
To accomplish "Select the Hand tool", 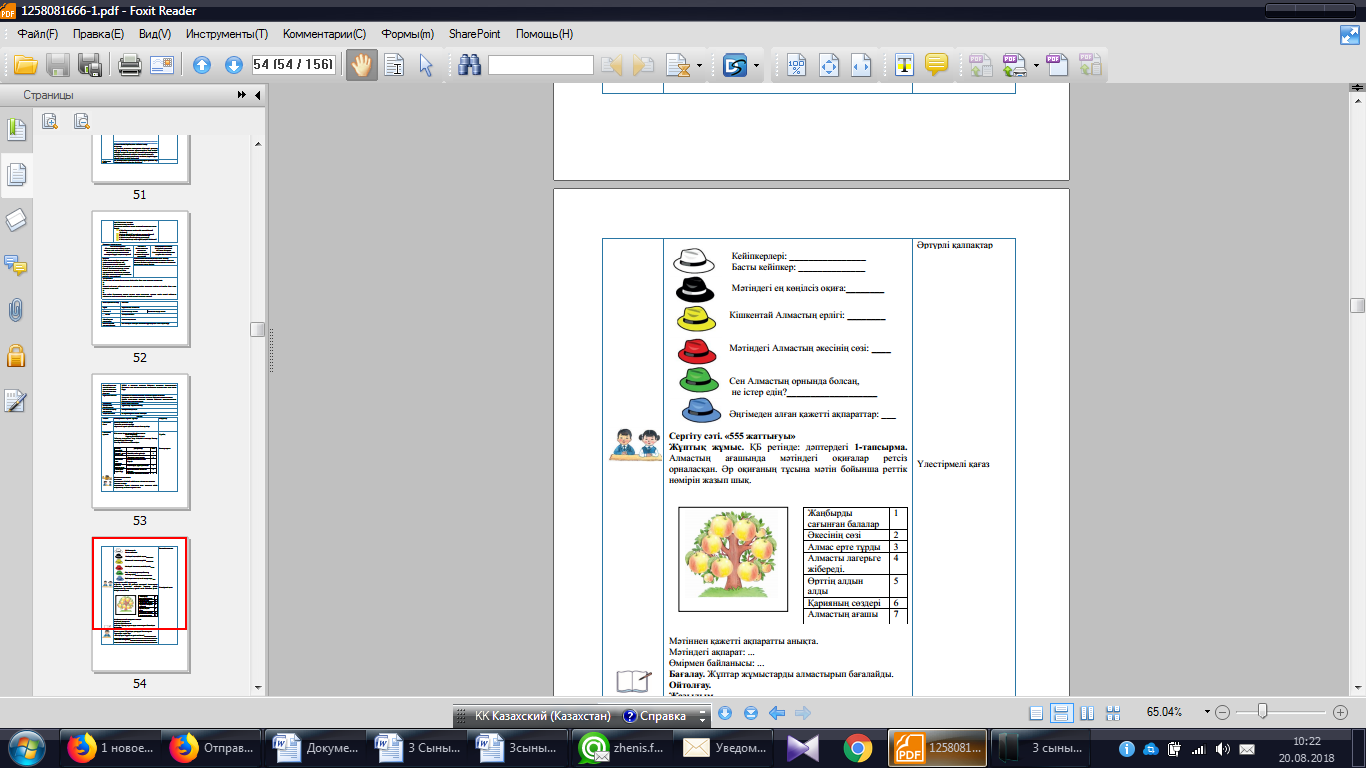I will click(x=362, y=65).
